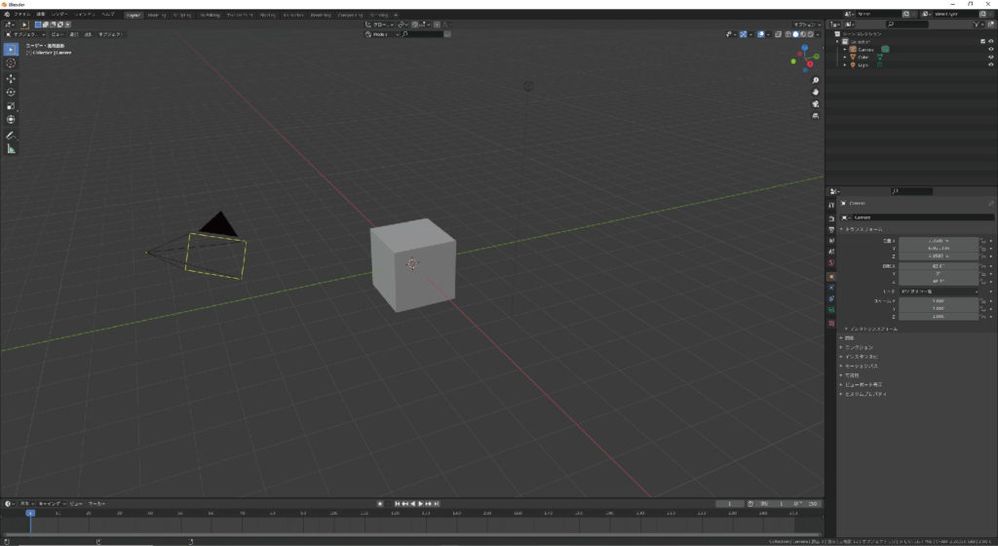
Task: Toggle viewport overlays button
Action: (761, 34)
